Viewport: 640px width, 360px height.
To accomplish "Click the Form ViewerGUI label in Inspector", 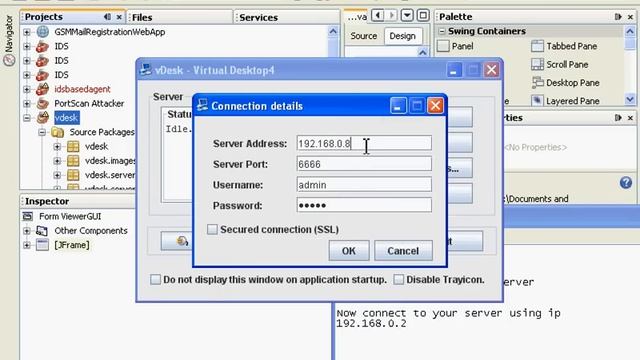I will [x=70, y=216].
